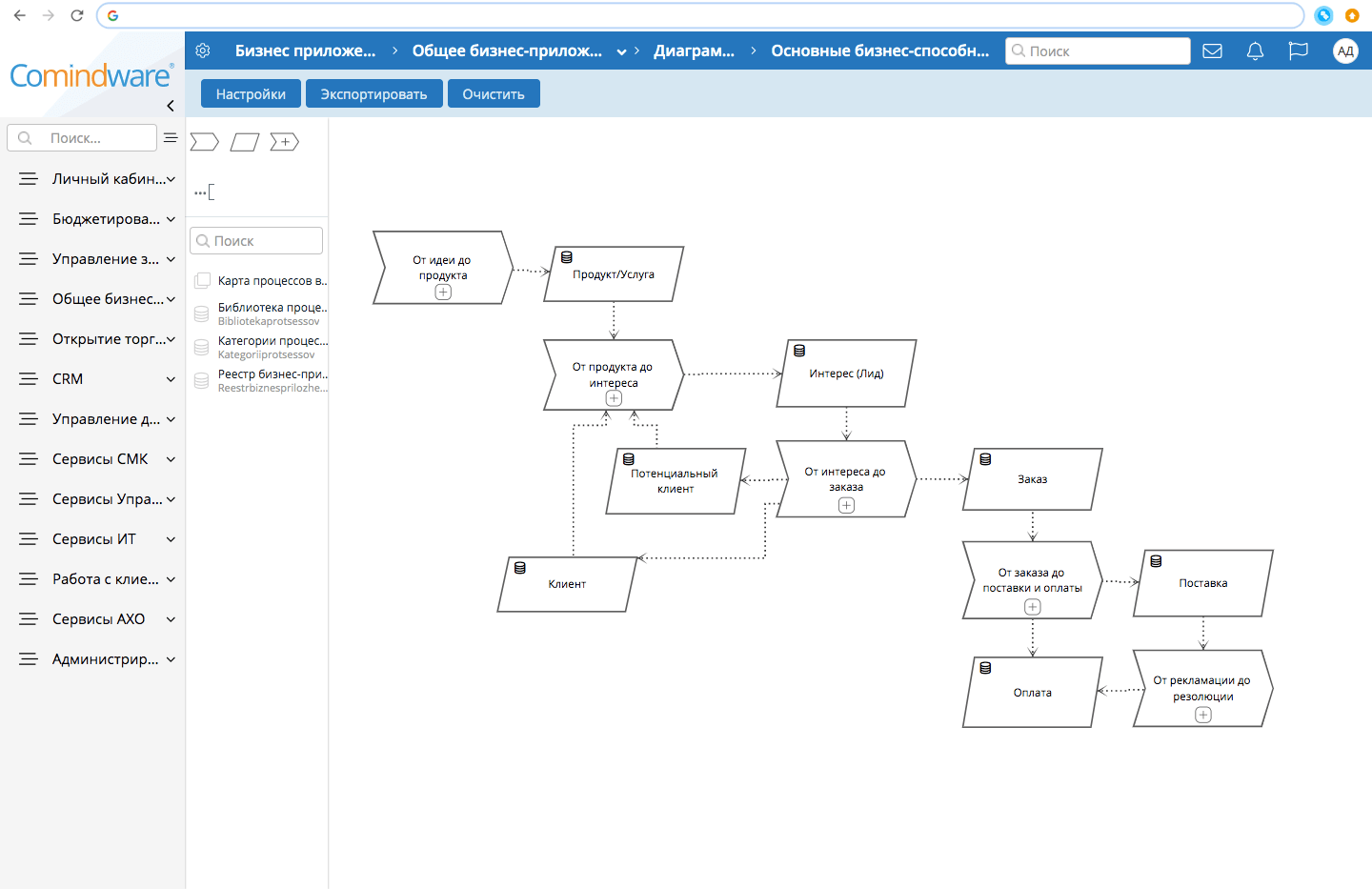Screen dimensions: 1372x889
Task: Open 'Управление д...' sidebar item
Action: [92, 419]
